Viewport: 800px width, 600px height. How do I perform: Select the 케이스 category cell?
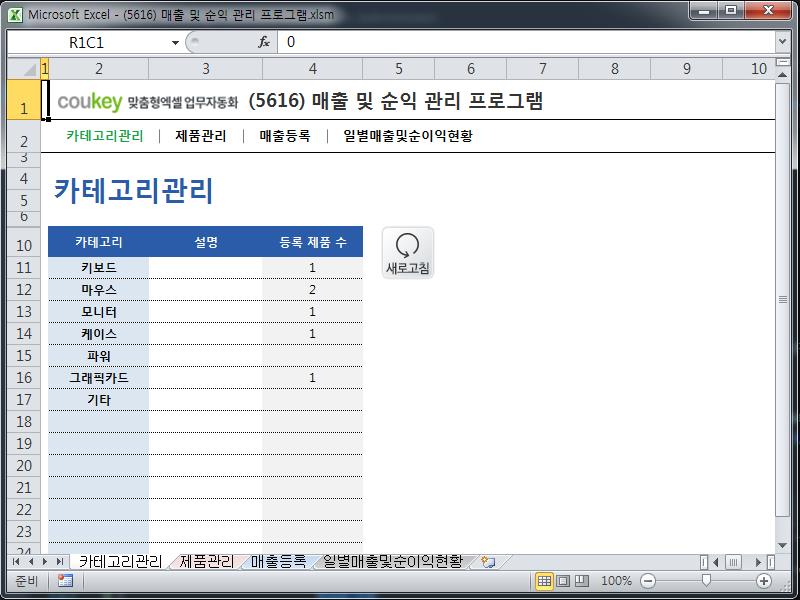pos(98,334)
